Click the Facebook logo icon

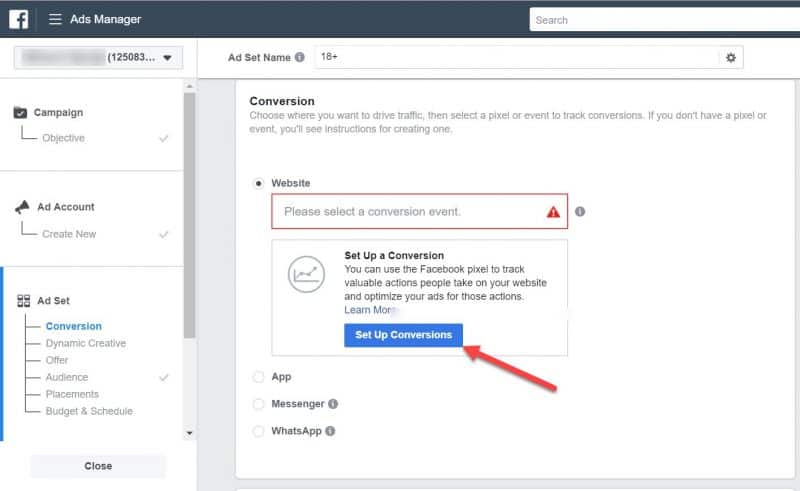(x=19, y=19)
